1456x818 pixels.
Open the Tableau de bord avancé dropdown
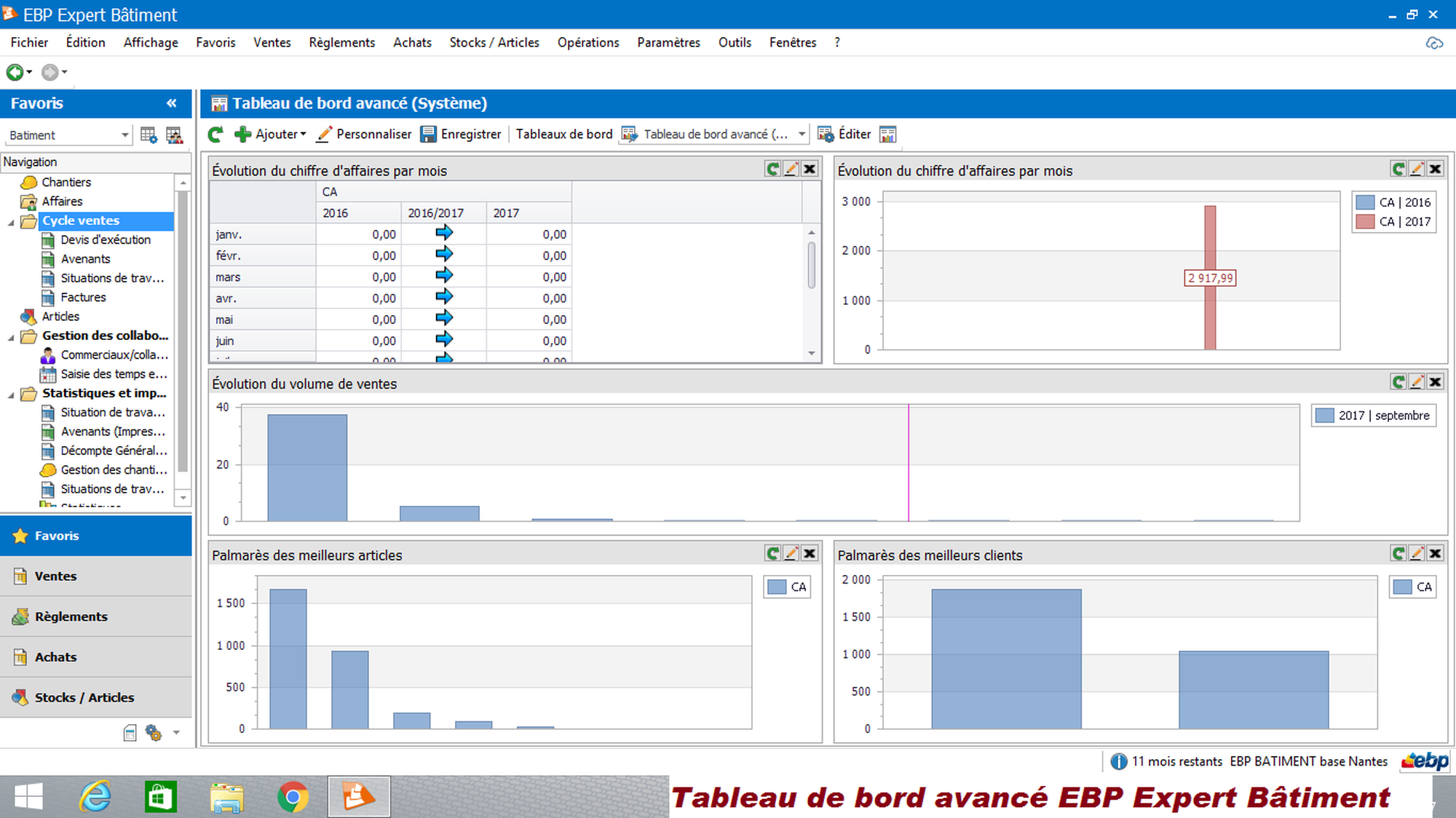click(802, 134)
